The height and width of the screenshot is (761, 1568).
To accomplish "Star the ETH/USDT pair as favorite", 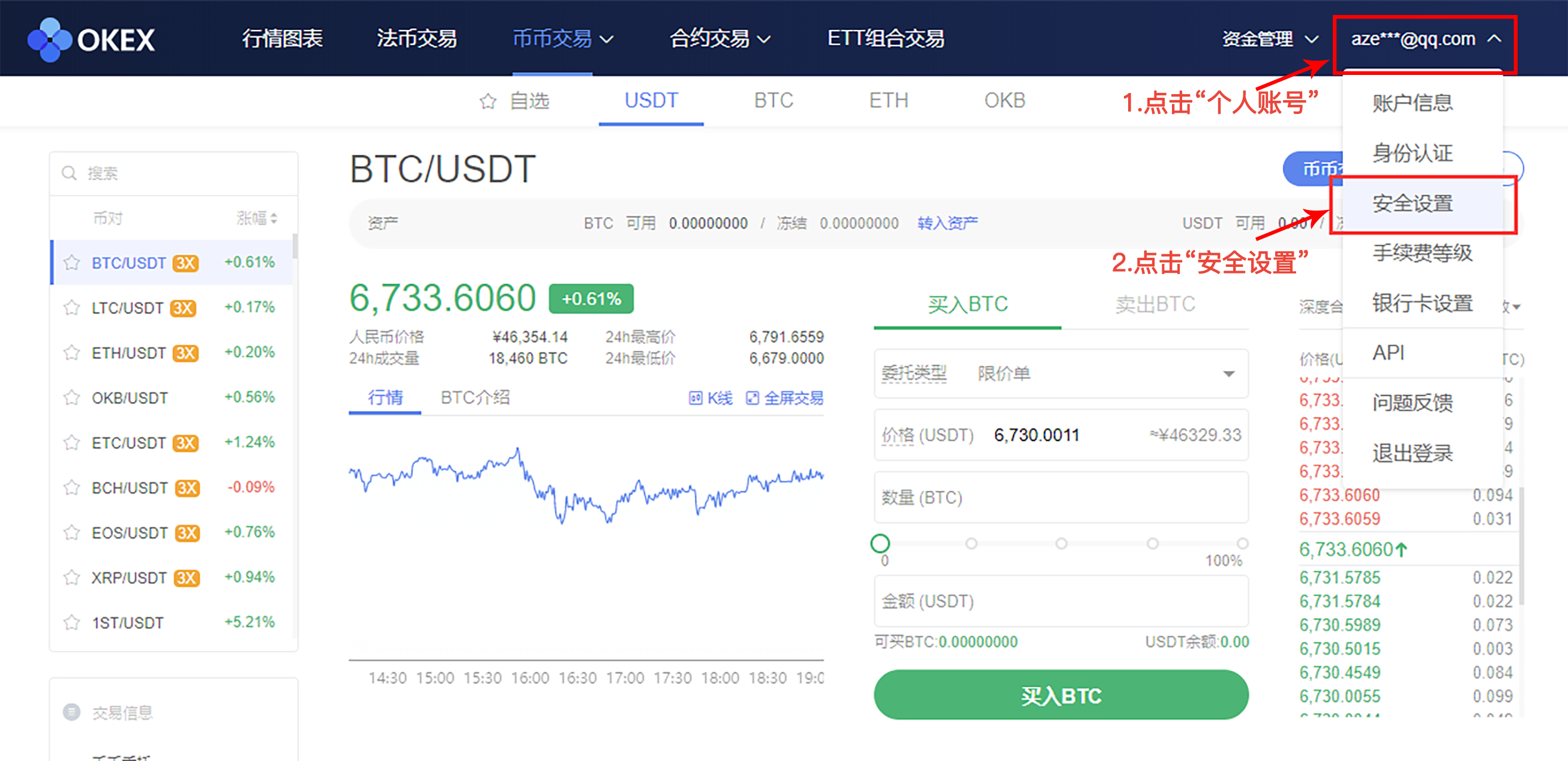I will pos(72,353).
